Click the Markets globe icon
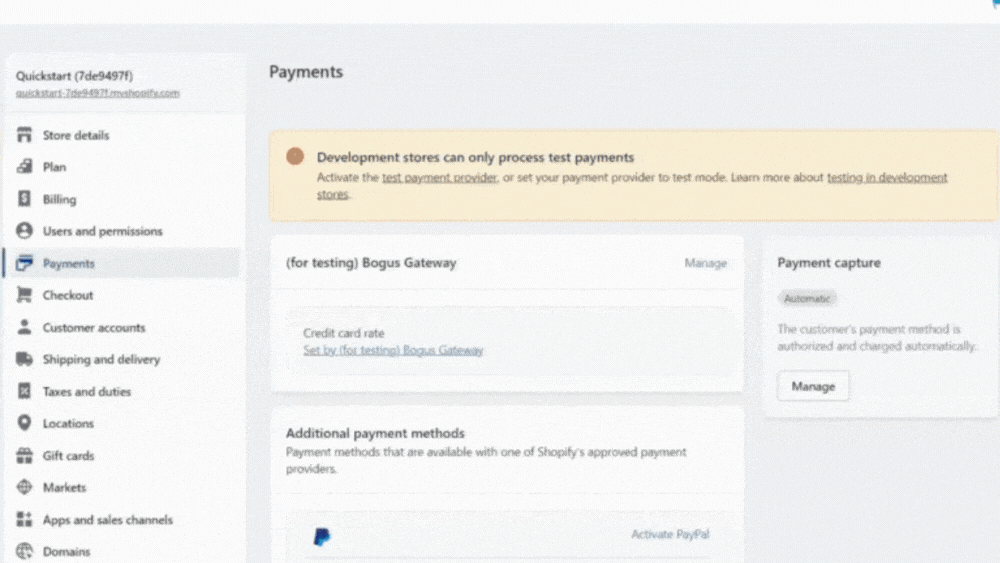This screenshot has height=563, width=1000. coord(24,487)
